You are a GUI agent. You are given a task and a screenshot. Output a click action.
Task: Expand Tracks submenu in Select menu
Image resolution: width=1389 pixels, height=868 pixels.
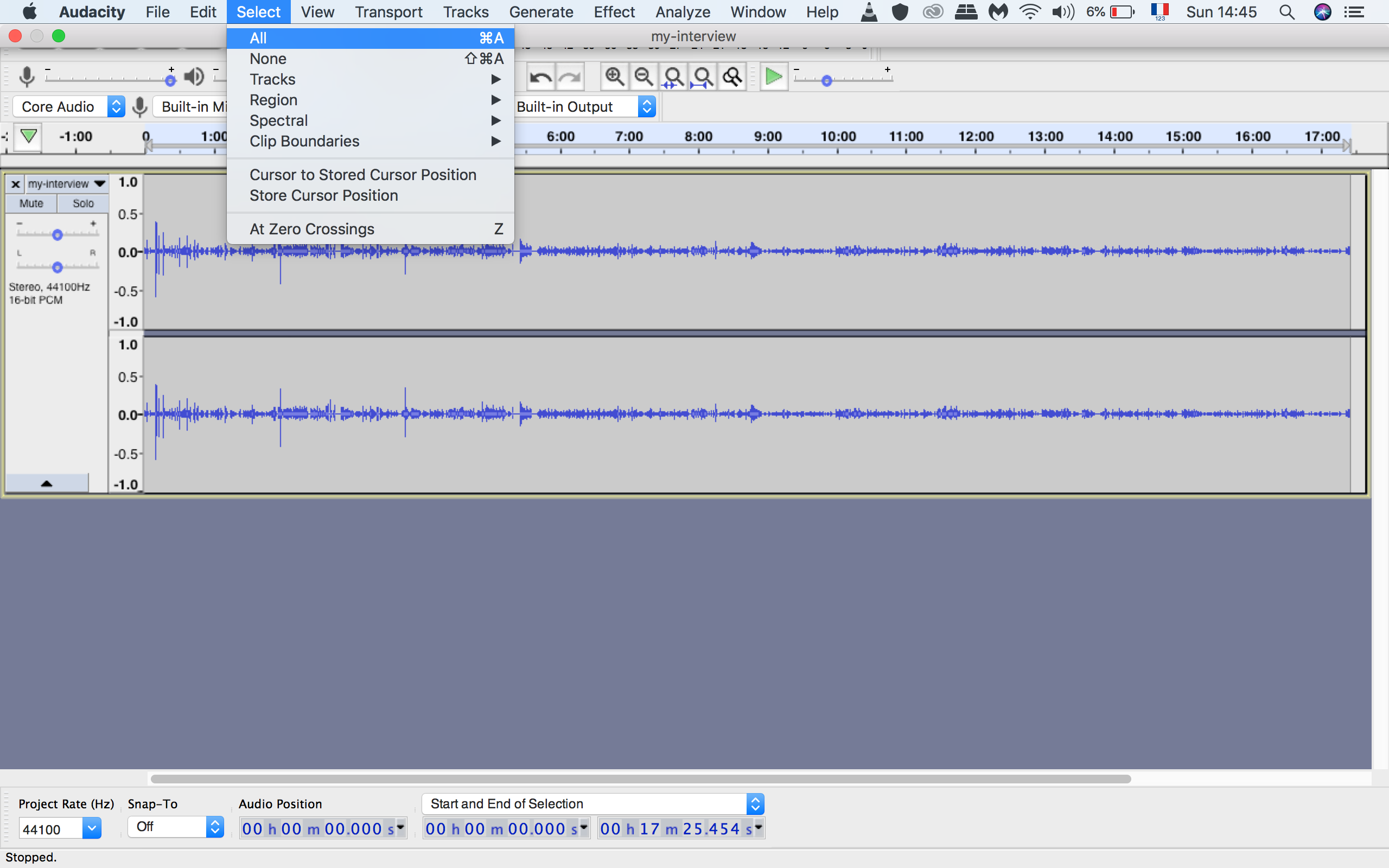click(x=370, y=79)
